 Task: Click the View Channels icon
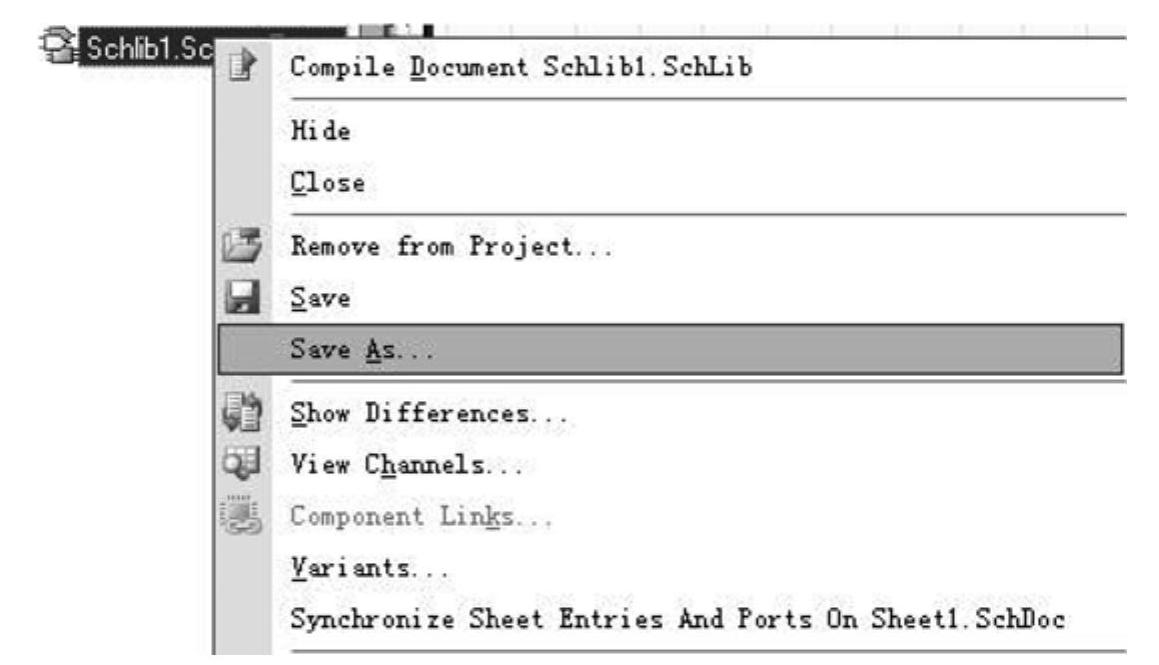[242, 464]
